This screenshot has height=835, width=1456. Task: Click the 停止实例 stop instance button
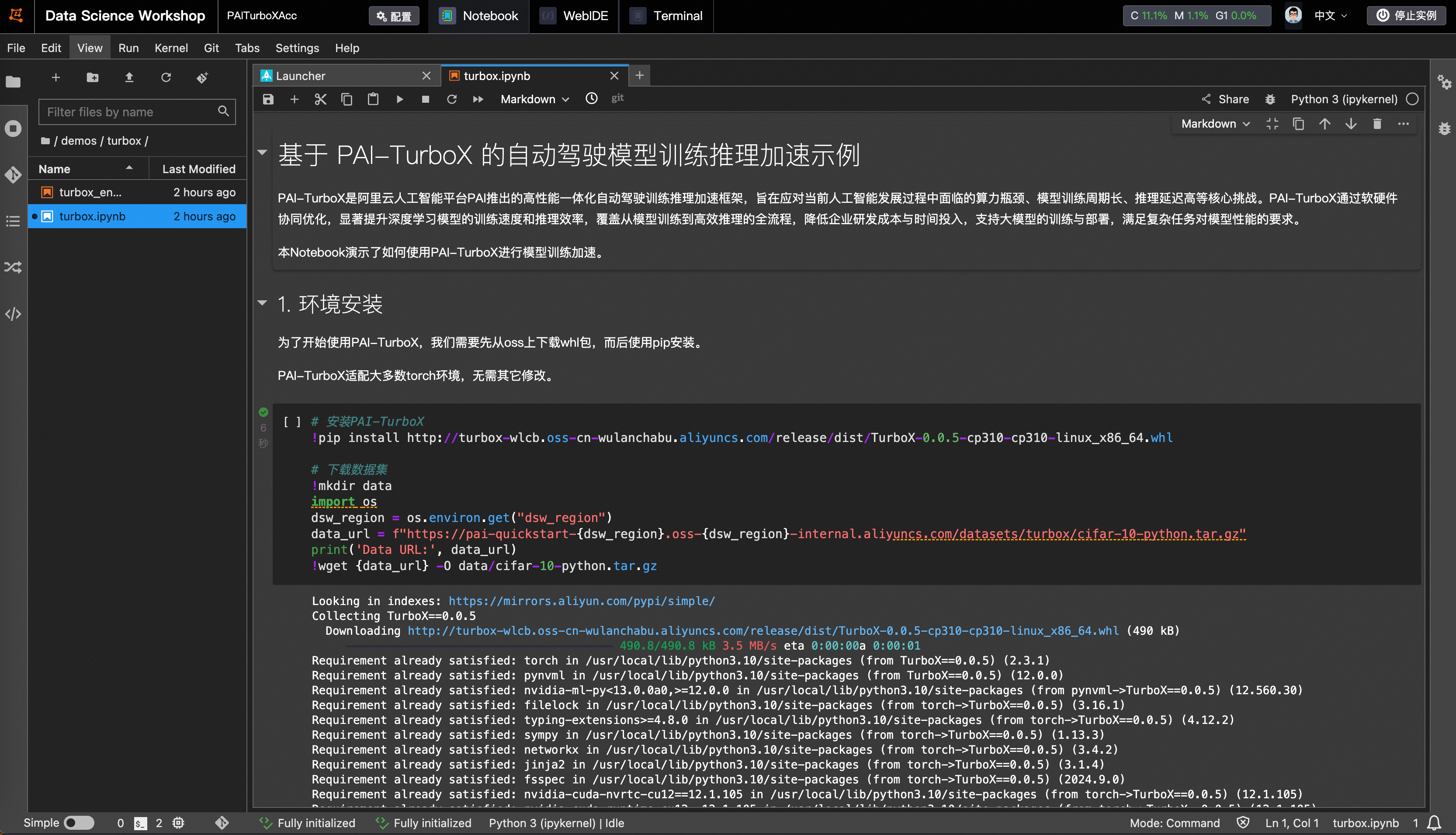click(1406, 15)
